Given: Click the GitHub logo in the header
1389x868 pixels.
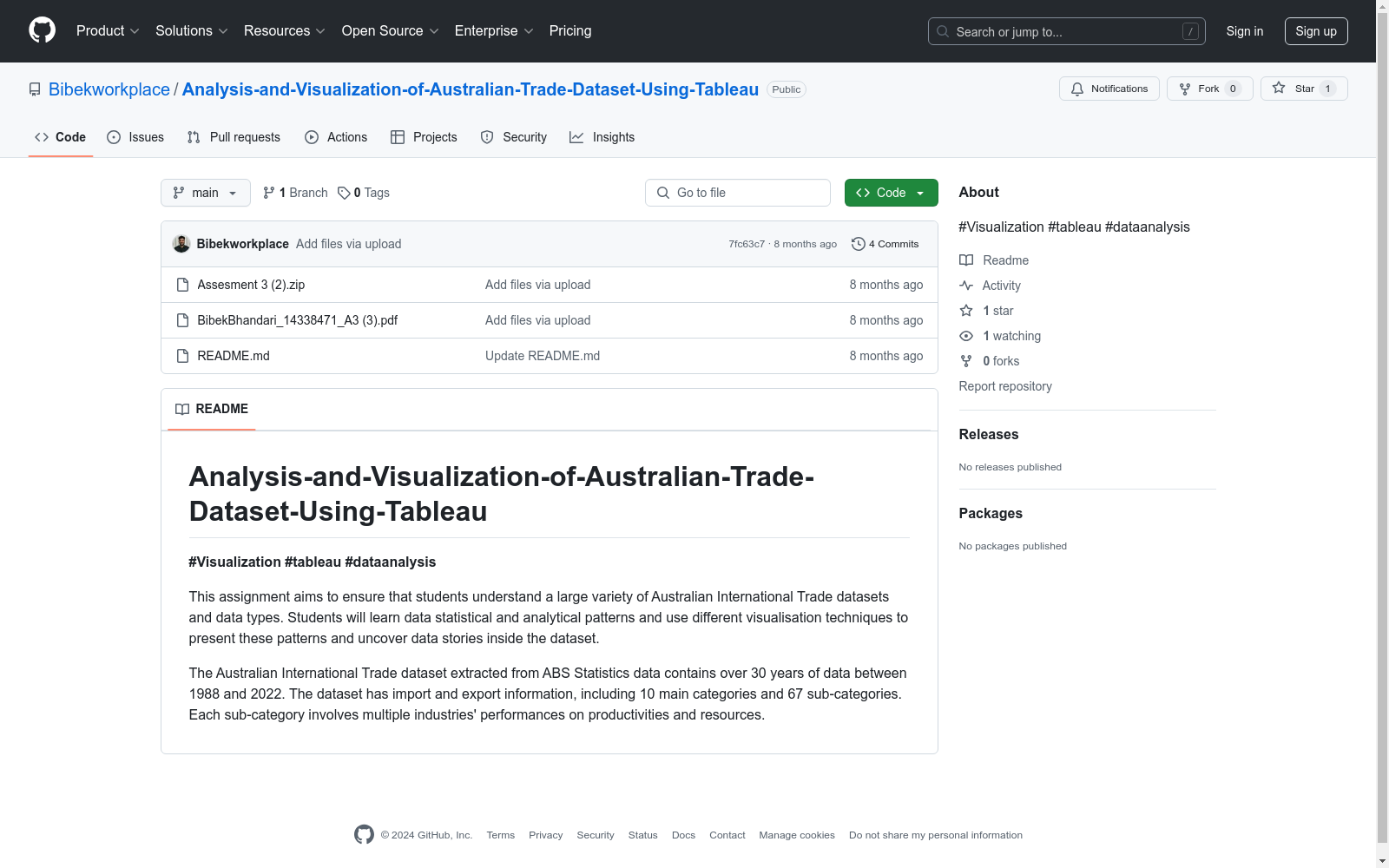Looking at the screenshot, I should [42, 30].
